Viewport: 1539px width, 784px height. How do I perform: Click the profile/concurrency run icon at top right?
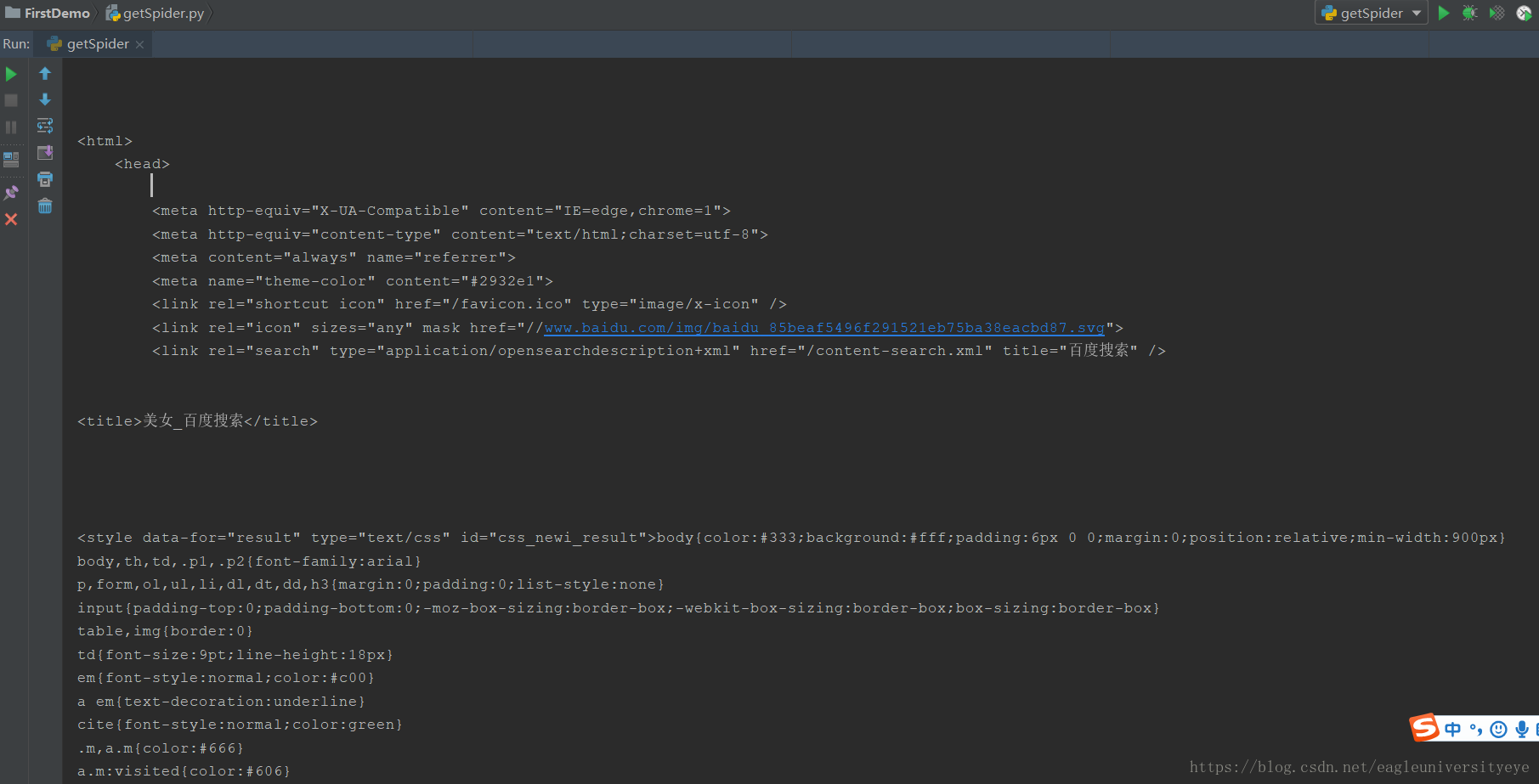coord(1524,13)
